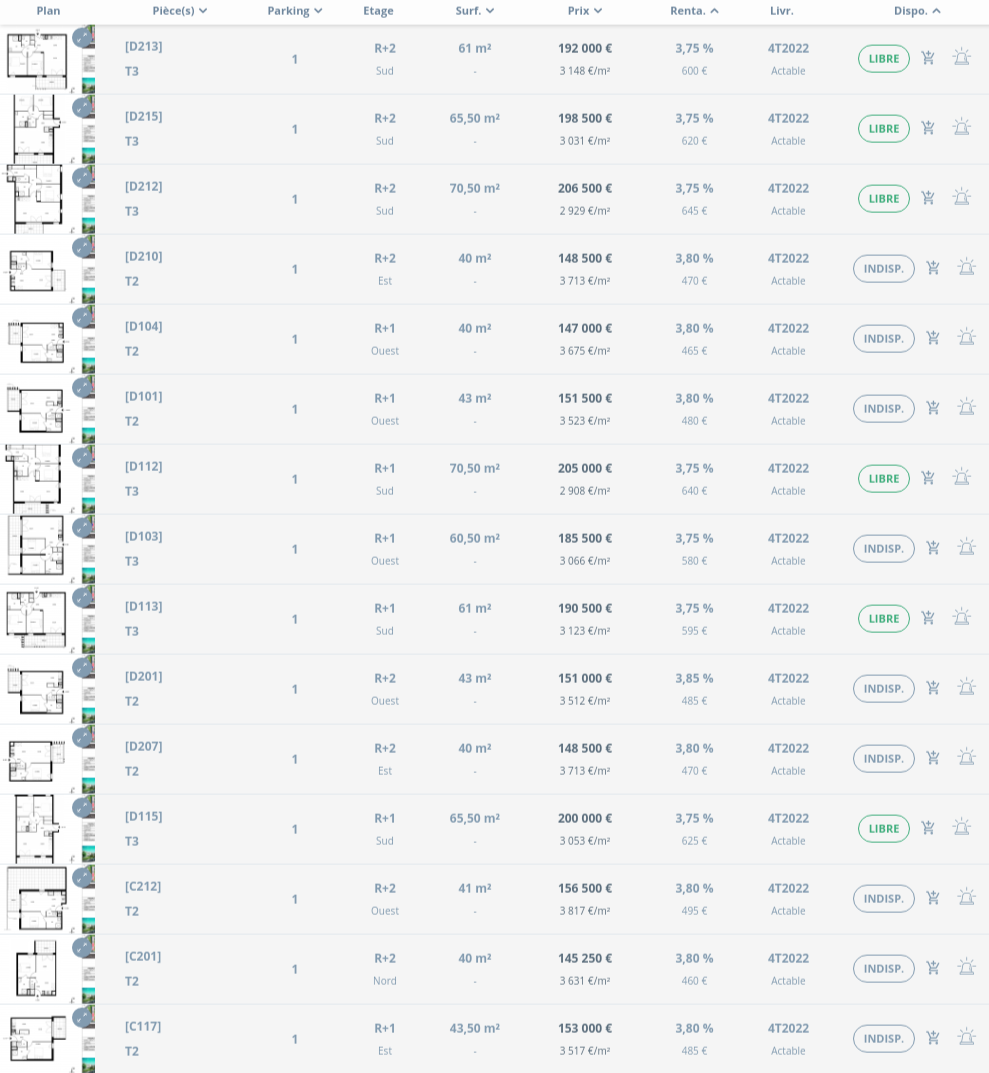Viewport: 989px width, 1073px height.
Task: Click the Livr. column header
Action: click(x=782, y=11)
